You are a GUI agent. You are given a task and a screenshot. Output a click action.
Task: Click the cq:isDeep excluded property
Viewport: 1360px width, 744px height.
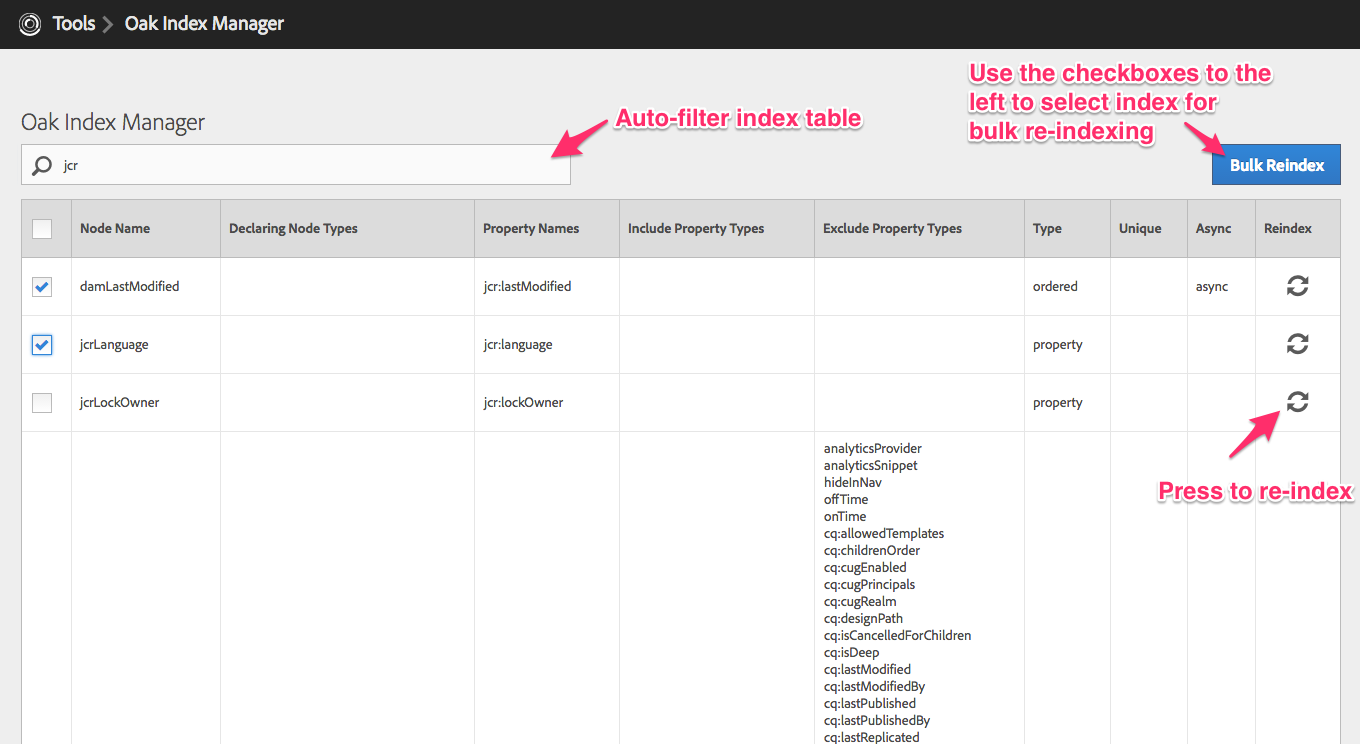click(x=852, y=652)
